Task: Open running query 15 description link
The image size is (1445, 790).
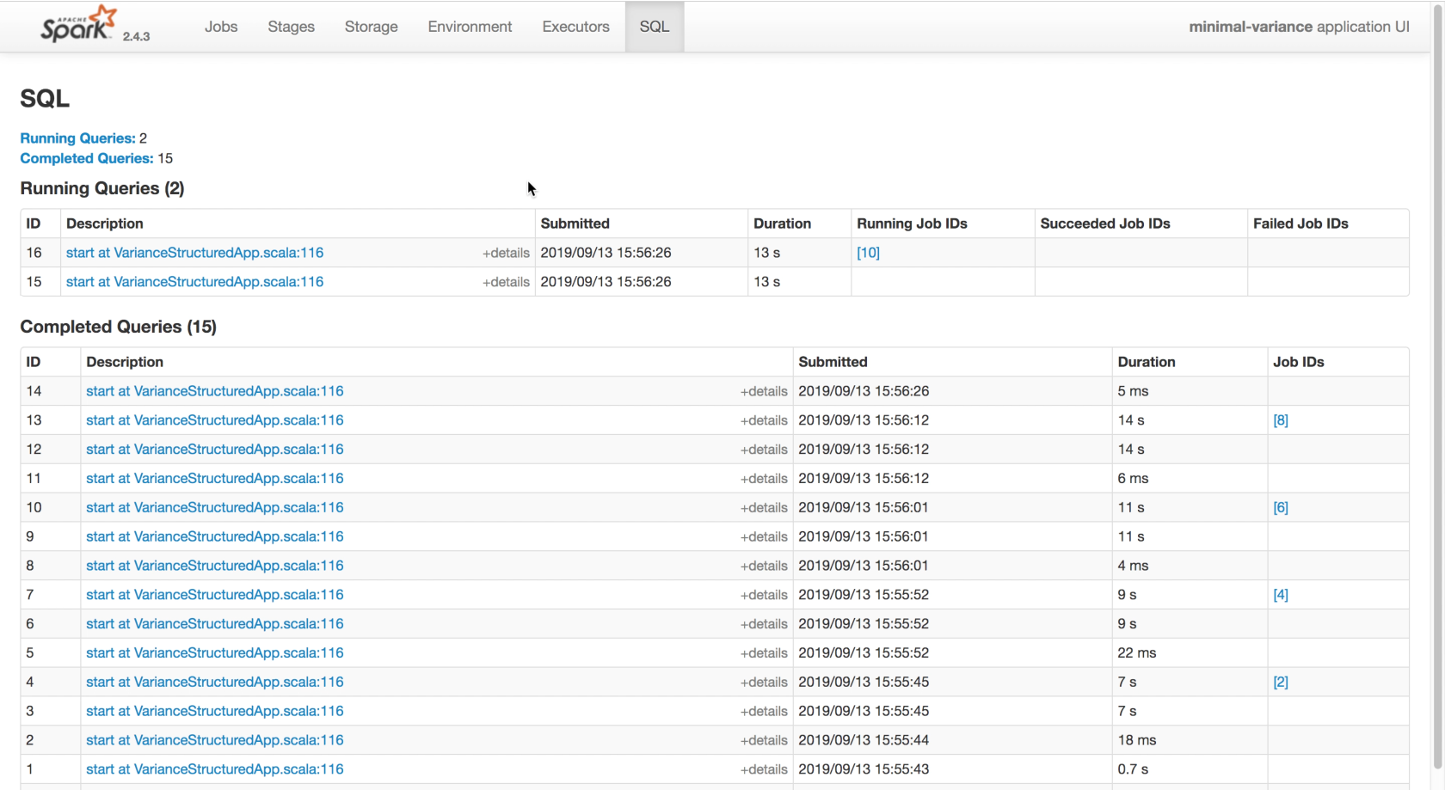Action: [x=195, y=282]
